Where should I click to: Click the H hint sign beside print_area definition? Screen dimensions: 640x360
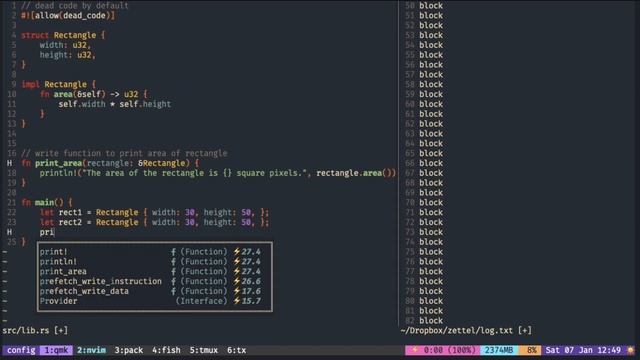pos(9,163)
